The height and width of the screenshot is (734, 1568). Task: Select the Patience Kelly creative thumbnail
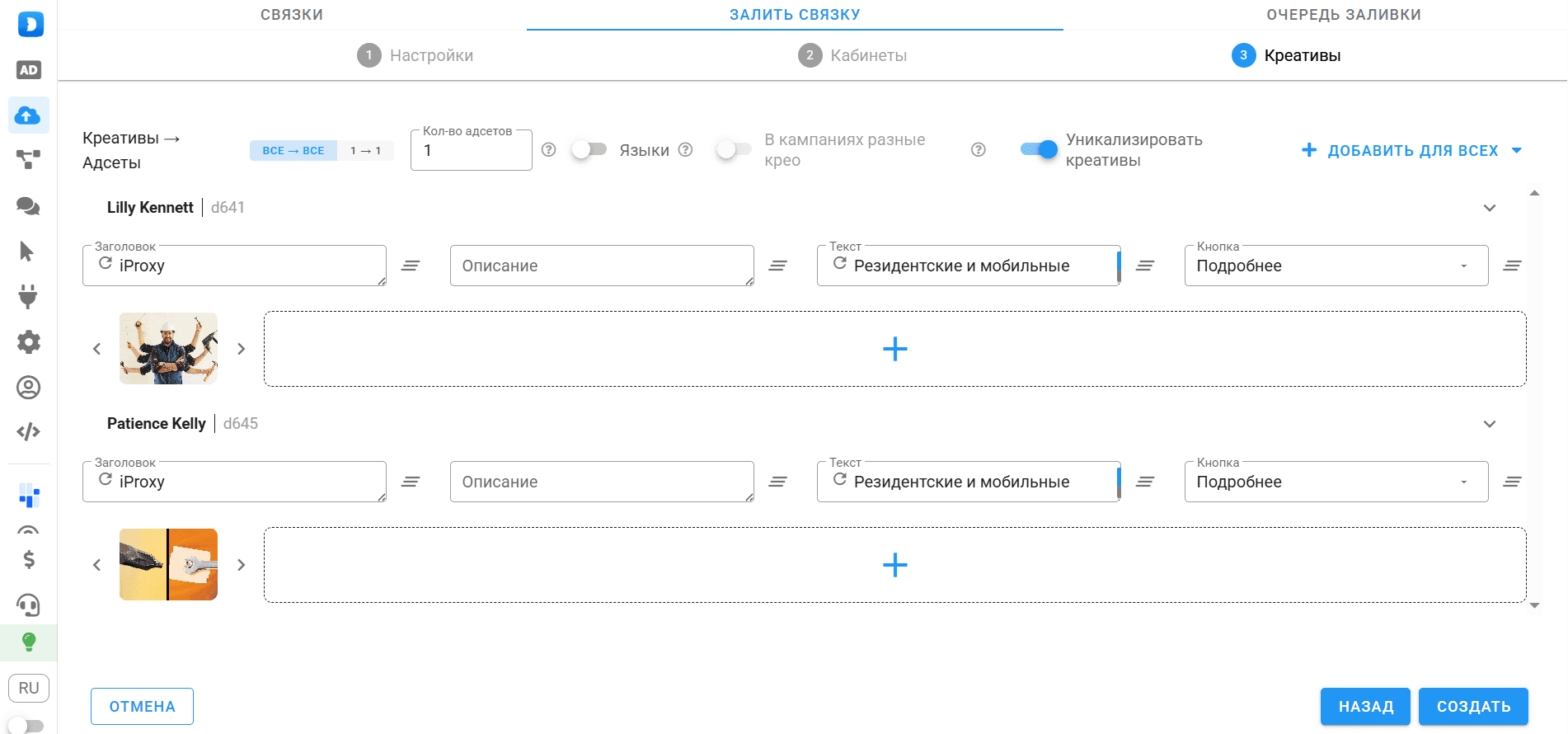[168, 565]
